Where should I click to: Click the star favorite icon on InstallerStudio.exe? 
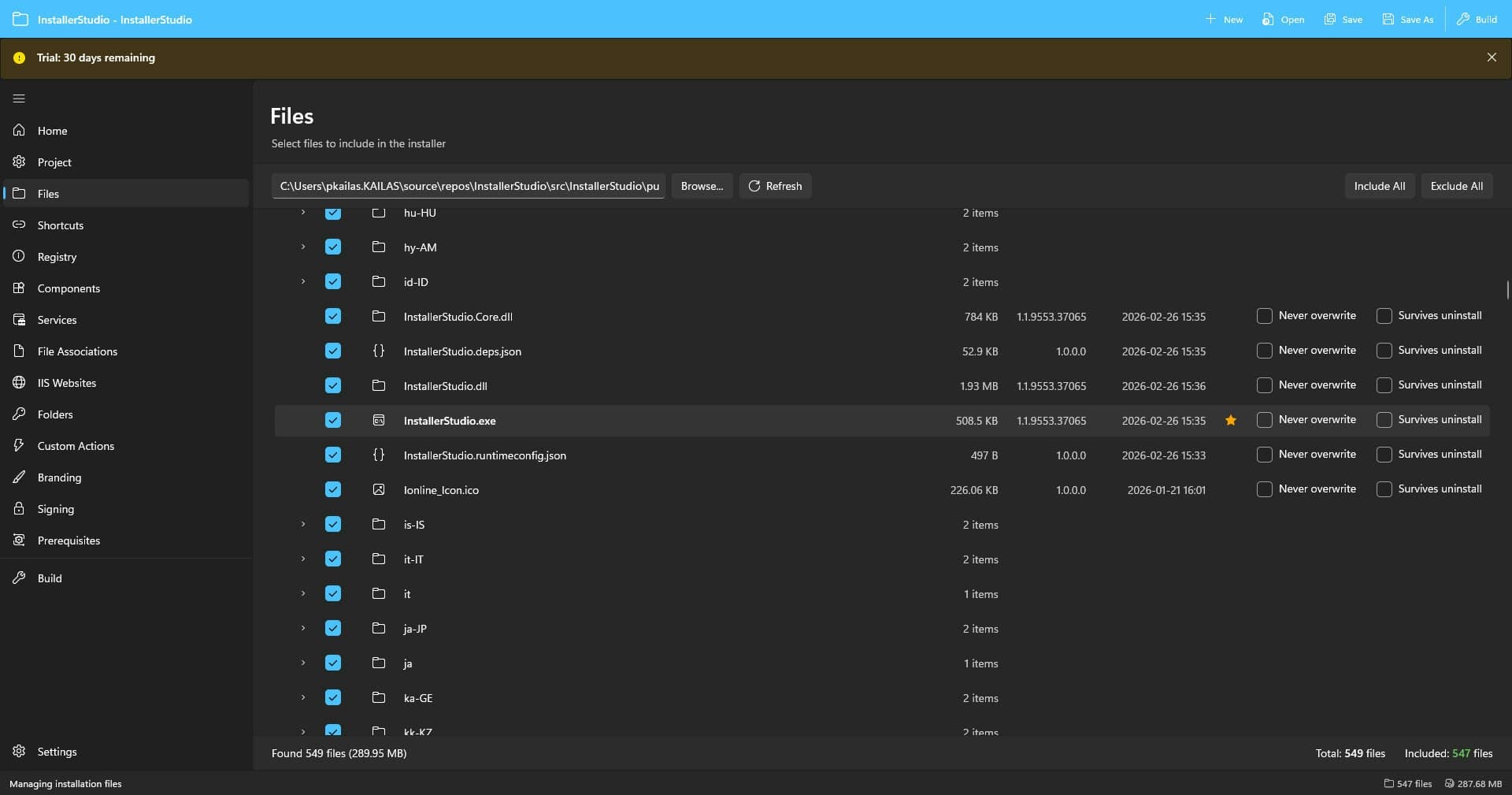(1230, 420)
